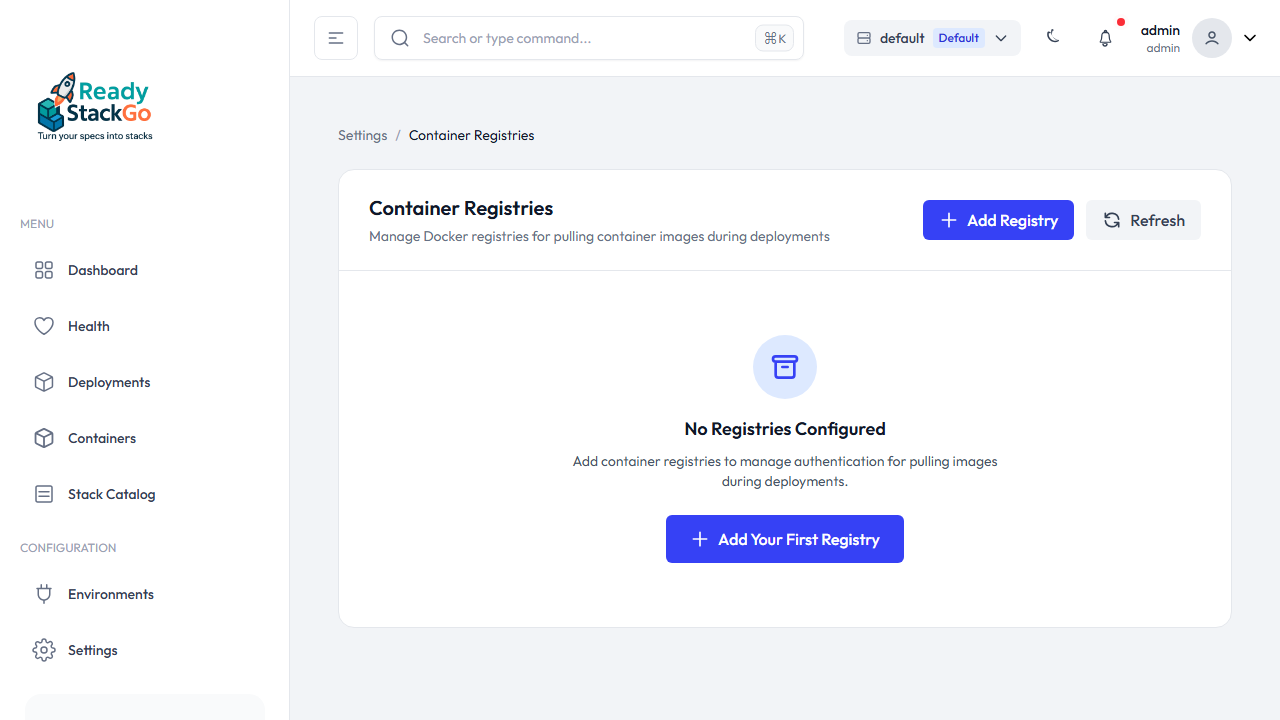
Task: Toggle the sidebar hamburger menu button
Action: coord(336,38)
